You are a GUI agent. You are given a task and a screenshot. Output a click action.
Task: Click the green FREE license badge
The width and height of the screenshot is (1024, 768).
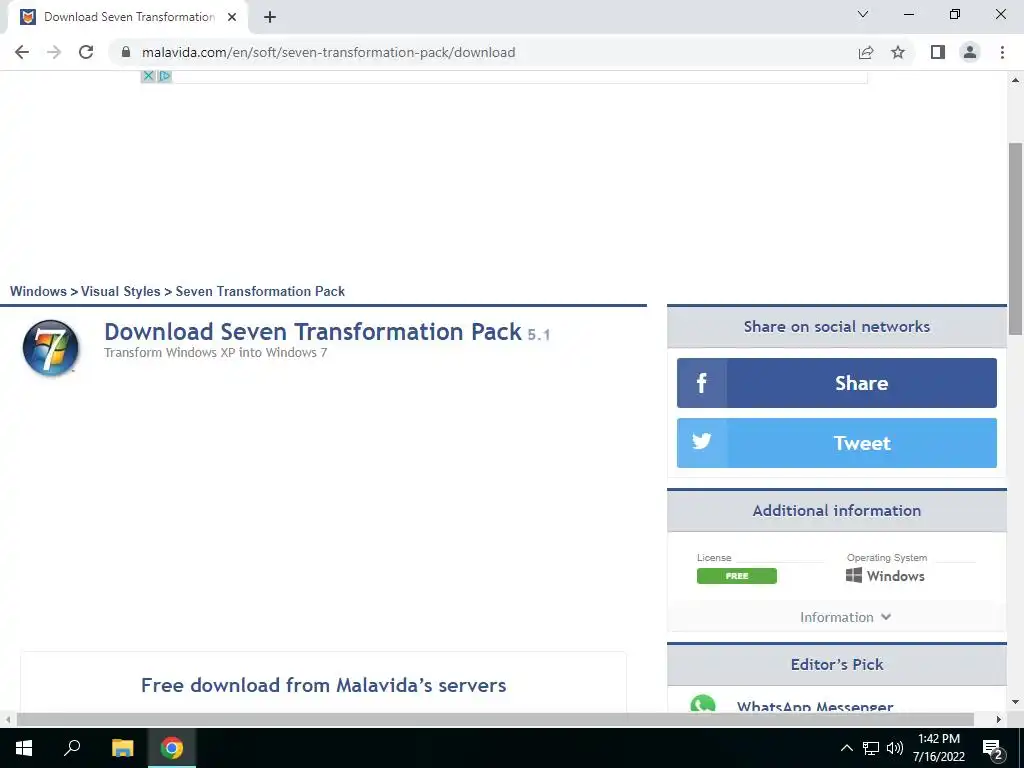737,576
